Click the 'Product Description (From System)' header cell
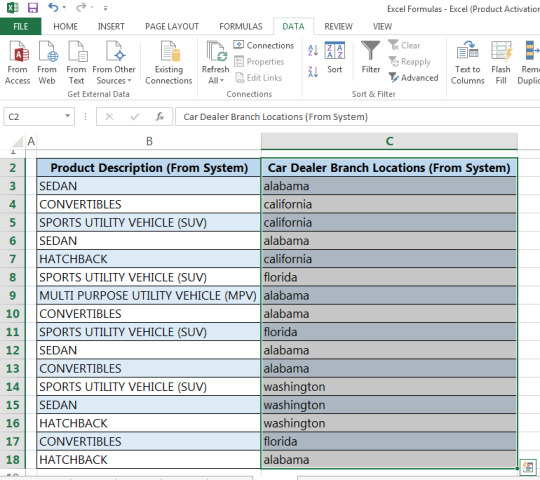Image resolution: width=540 pixels, height=480 pixels. (x=149, y=168)
